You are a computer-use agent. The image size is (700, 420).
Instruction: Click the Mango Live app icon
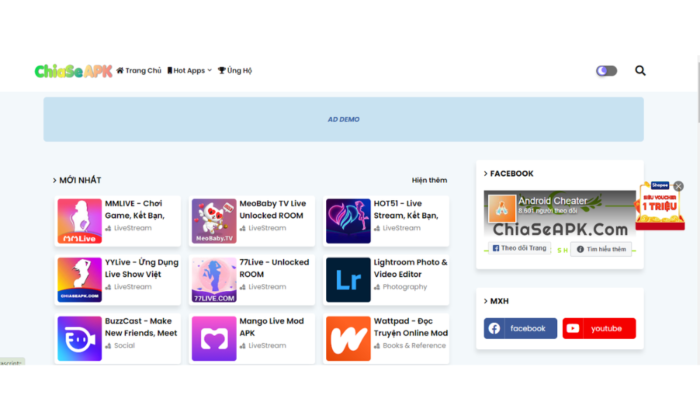(213, 338)
